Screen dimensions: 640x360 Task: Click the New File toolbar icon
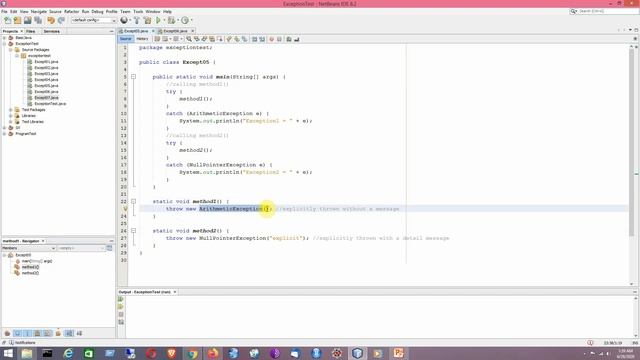pyautogui.click(x=7, y=20)
